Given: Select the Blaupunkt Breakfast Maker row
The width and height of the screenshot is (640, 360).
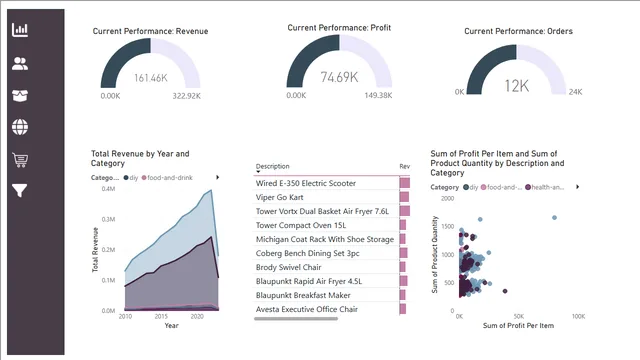Looking at the screenshot, I should 331,295.
